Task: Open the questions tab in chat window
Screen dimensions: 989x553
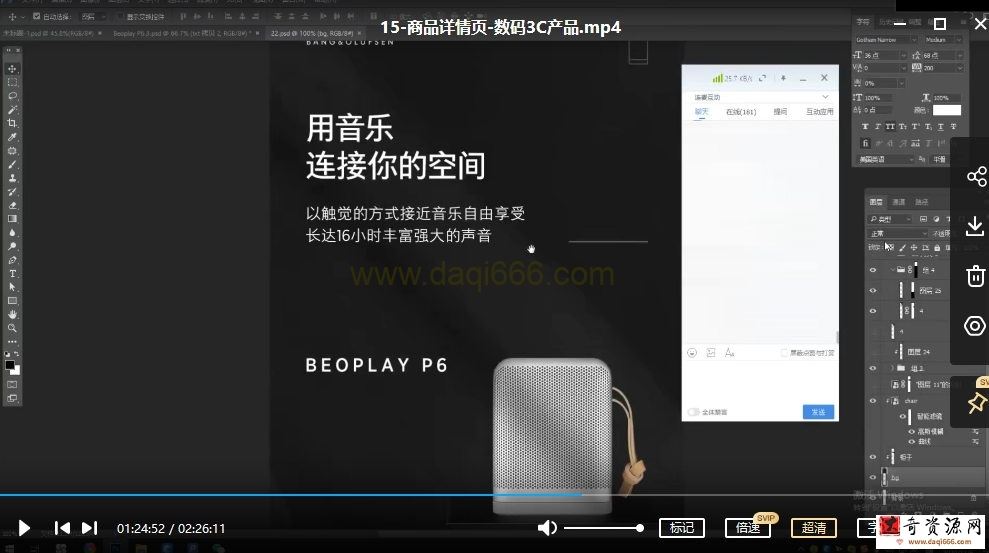Action: click(x=780, y=112)
